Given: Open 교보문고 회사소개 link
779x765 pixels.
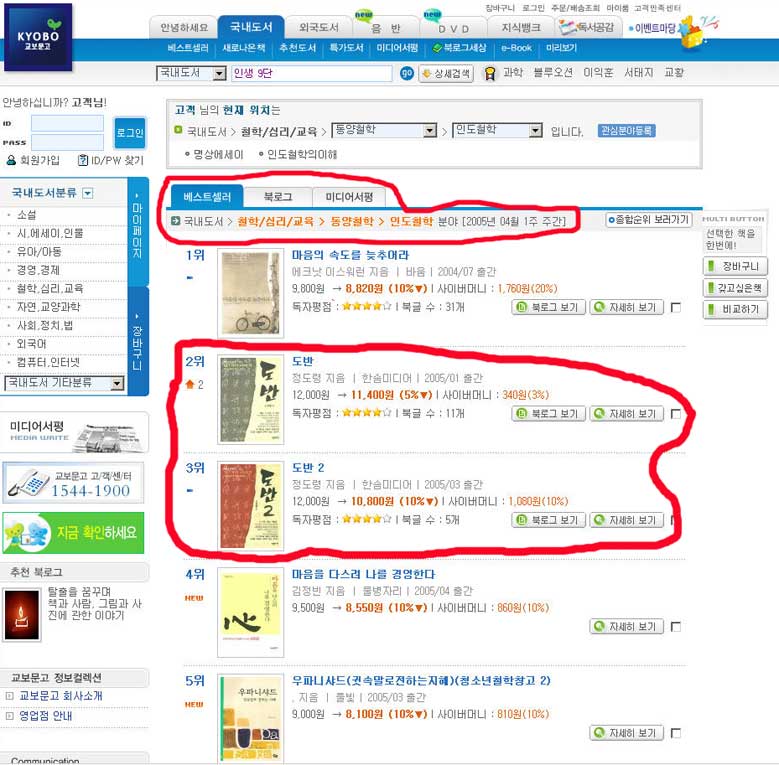Looking at the screenshot, I should [61, 696].
